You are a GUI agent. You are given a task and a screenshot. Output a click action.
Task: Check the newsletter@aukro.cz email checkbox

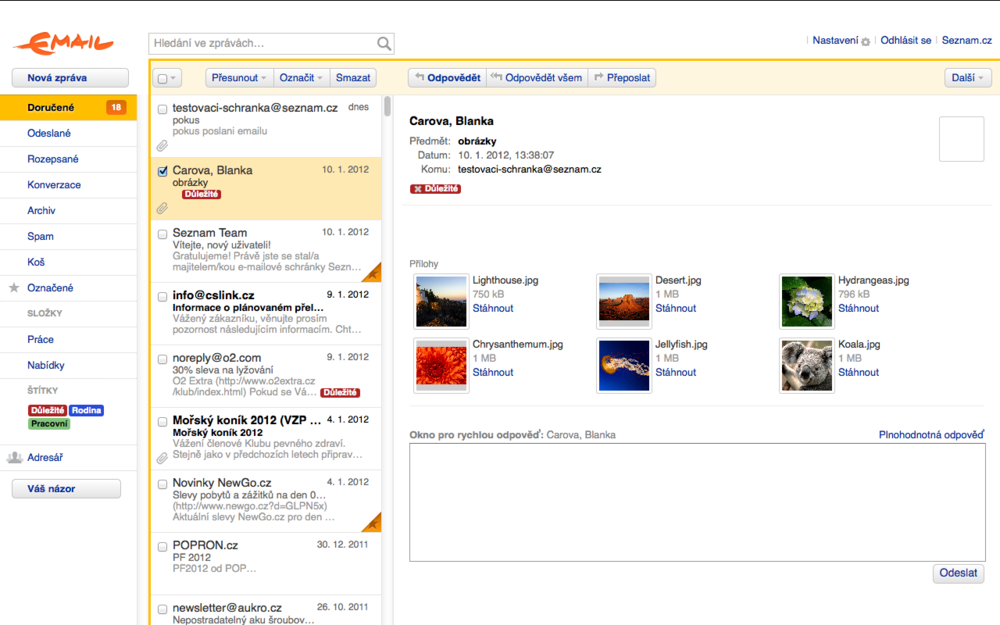coord(163,609)
